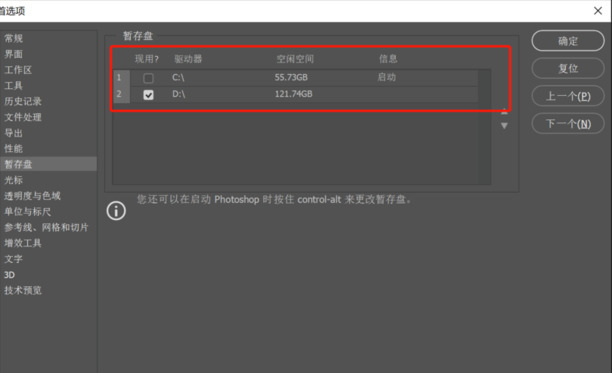Open the 3D preferences category
612x373 pixels.
click(x=9, y=275)
